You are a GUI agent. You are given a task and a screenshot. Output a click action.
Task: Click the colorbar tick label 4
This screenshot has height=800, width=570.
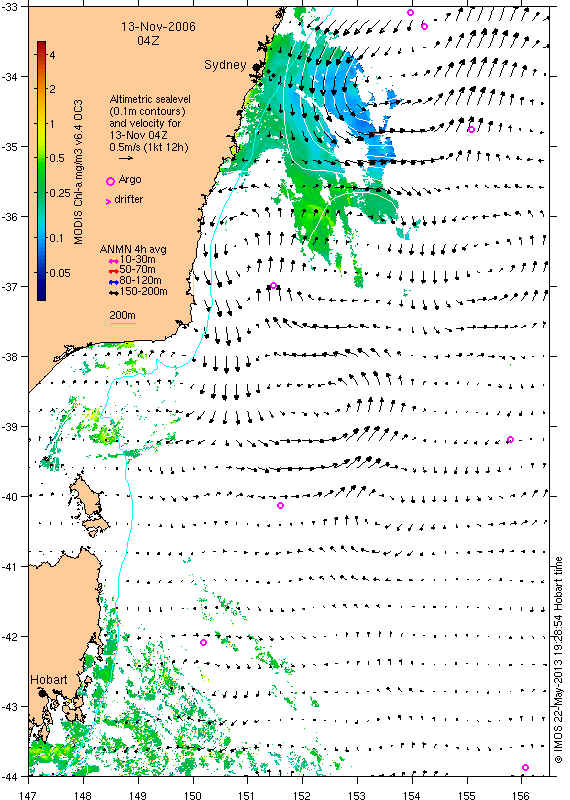pos(53,55)
